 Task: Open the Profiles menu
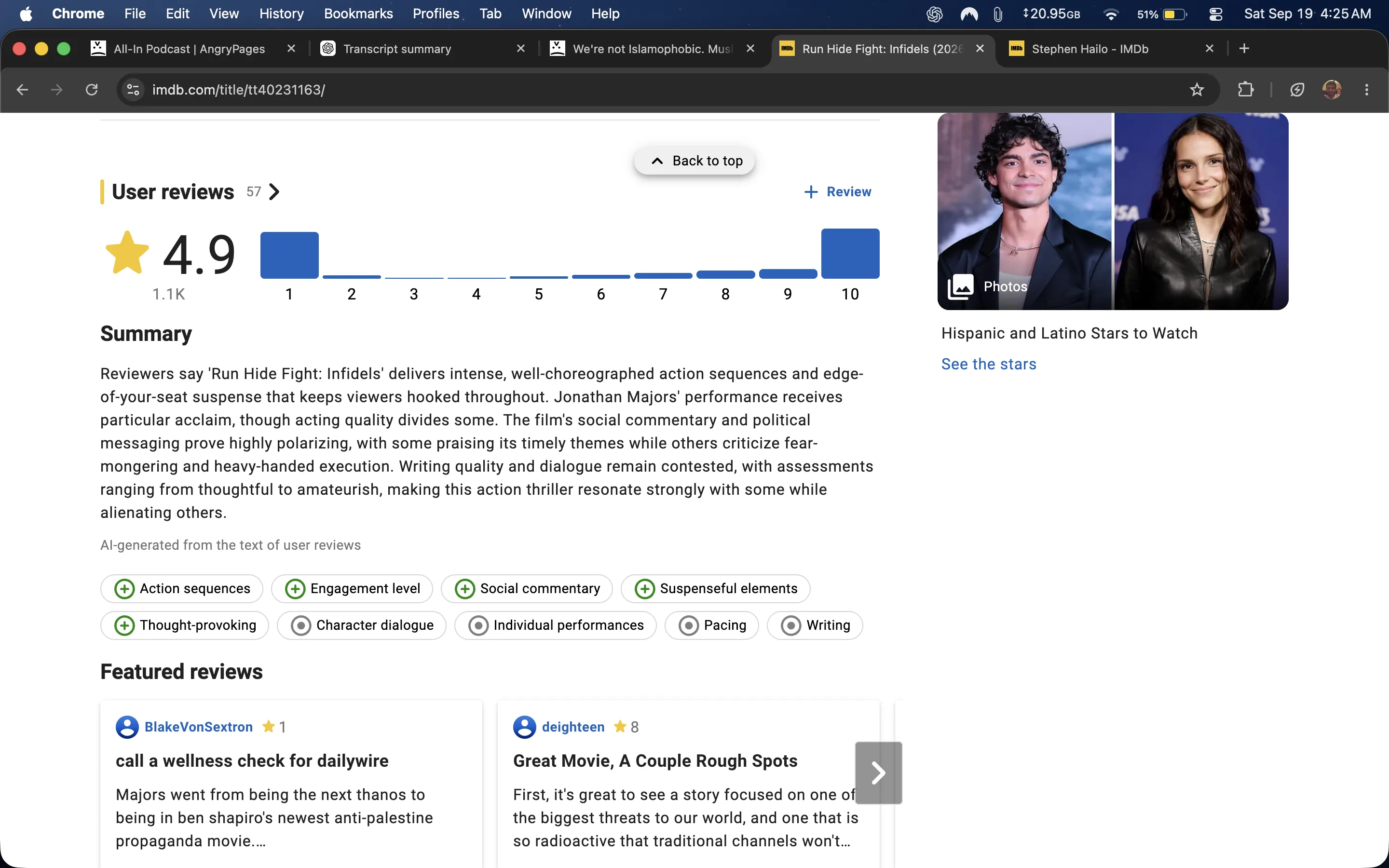[436, 14]
